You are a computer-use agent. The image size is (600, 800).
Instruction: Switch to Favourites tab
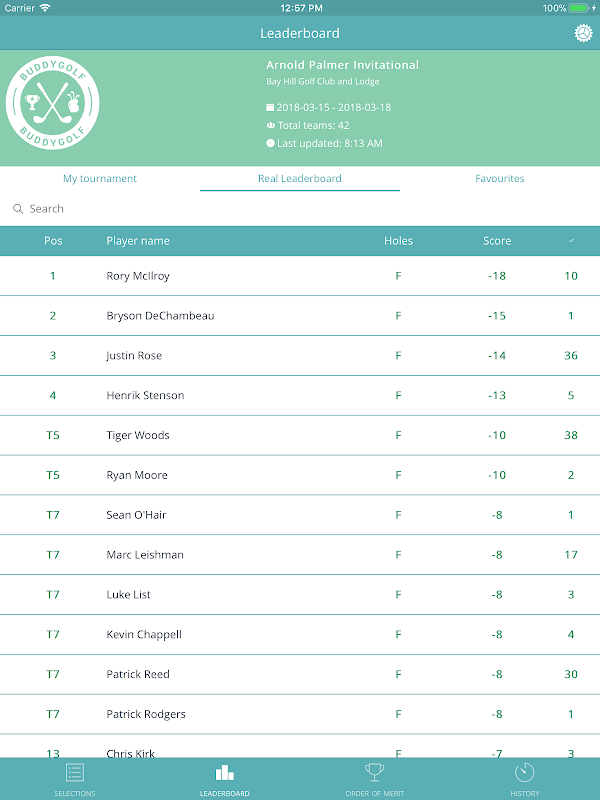pos(499,179)
